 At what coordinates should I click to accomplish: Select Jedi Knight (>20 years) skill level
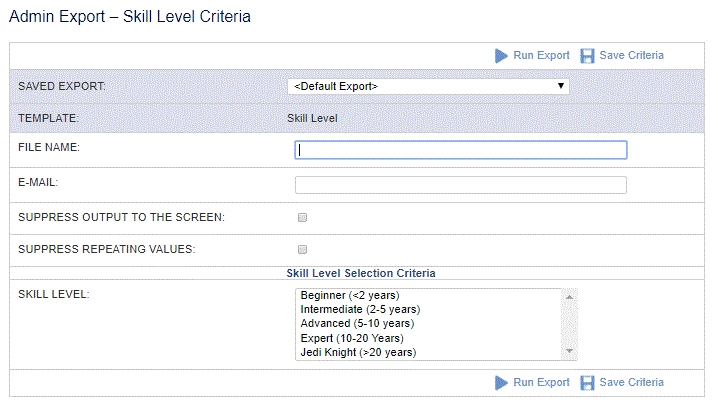(x=358, y=353)
